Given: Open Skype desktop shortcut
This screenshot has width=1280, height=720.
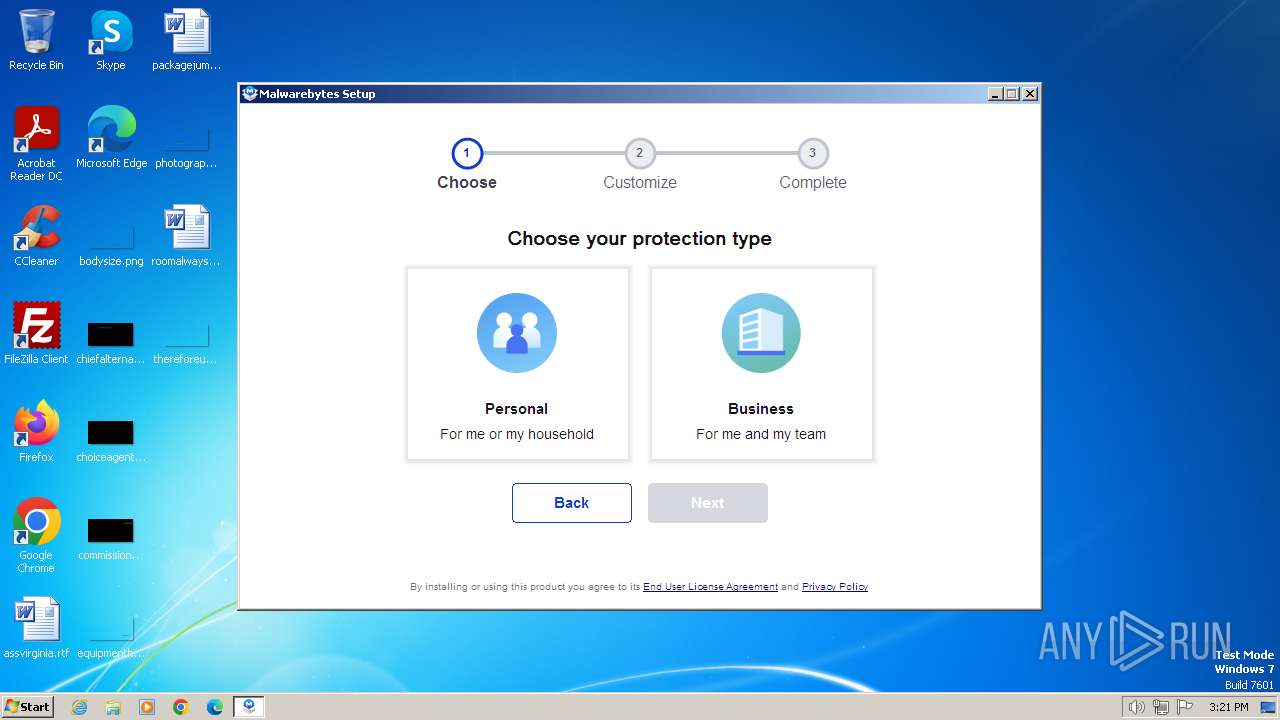Looking at the screenshot, I should pyautogui.click(x=110, y=40).
